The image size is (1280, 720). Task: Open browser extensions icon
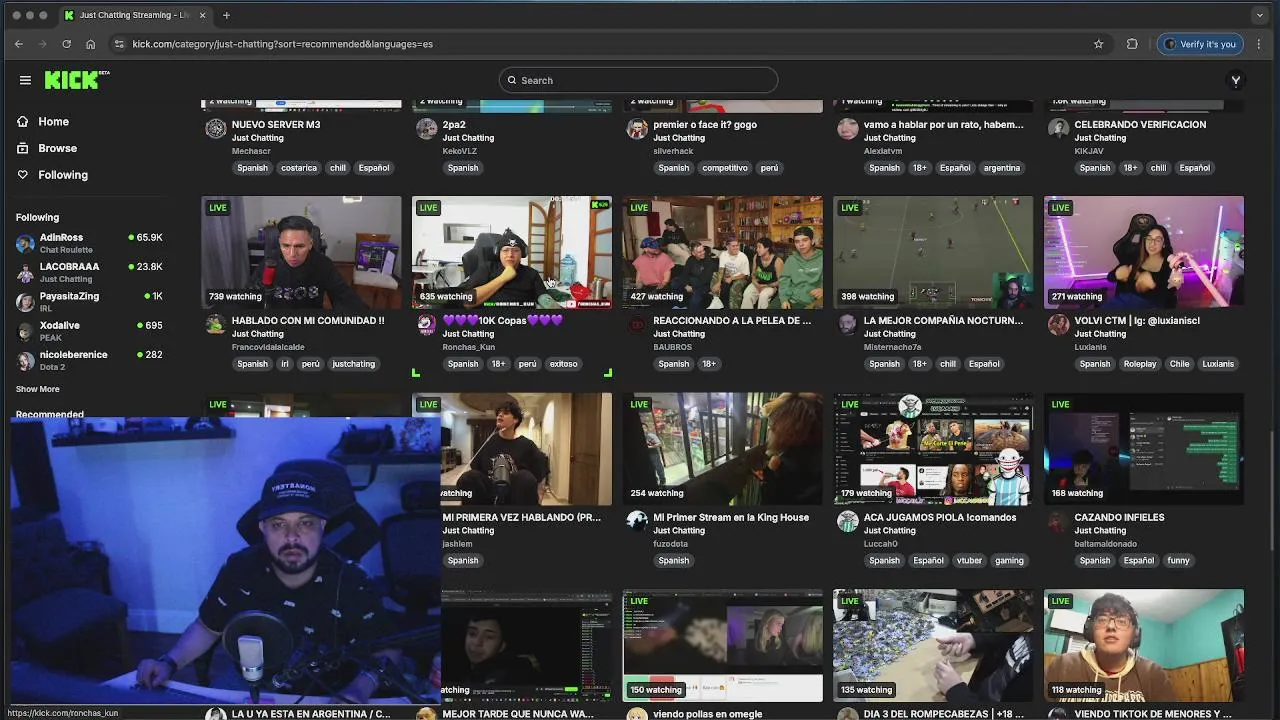(1132, 44)
